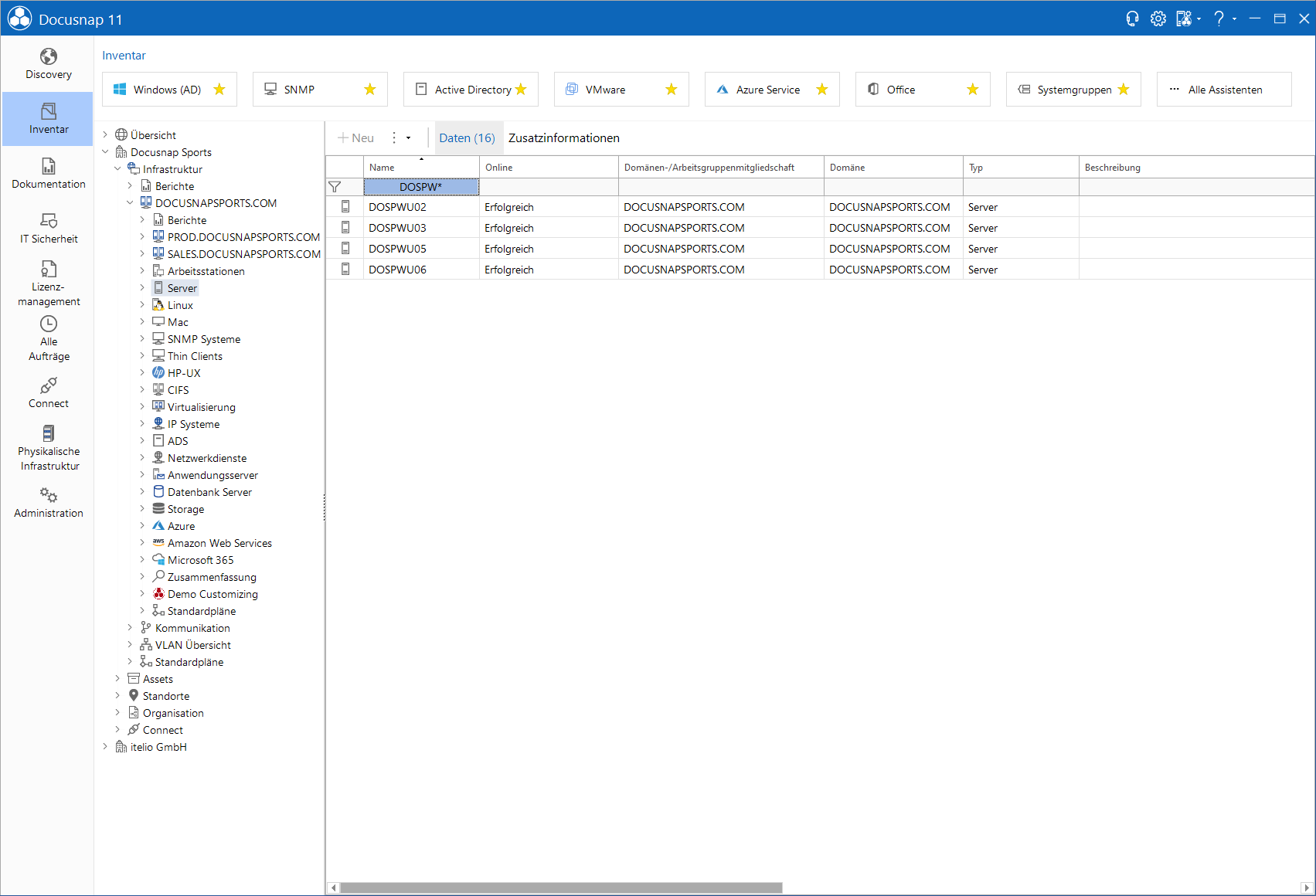Open Physikalische Infrastruktur module
Viewport: 1316px width, 896px height.
coord(48,448)
